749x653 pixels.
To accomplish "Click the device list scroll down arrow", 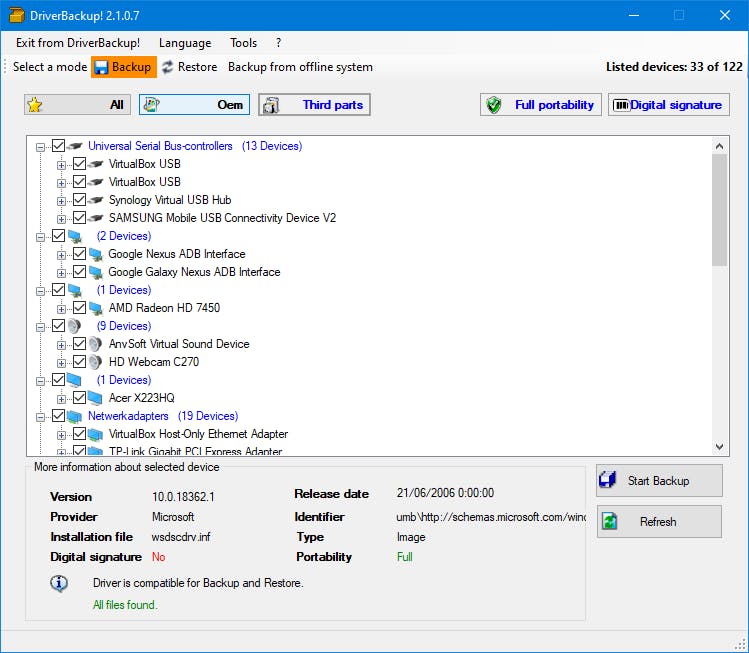I will 719,447.
